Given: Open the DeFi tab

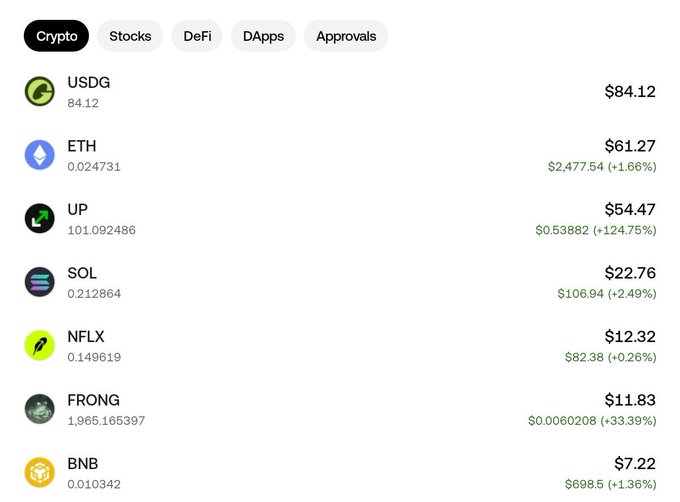Looking at the screenshot, I should click(197, 36).
